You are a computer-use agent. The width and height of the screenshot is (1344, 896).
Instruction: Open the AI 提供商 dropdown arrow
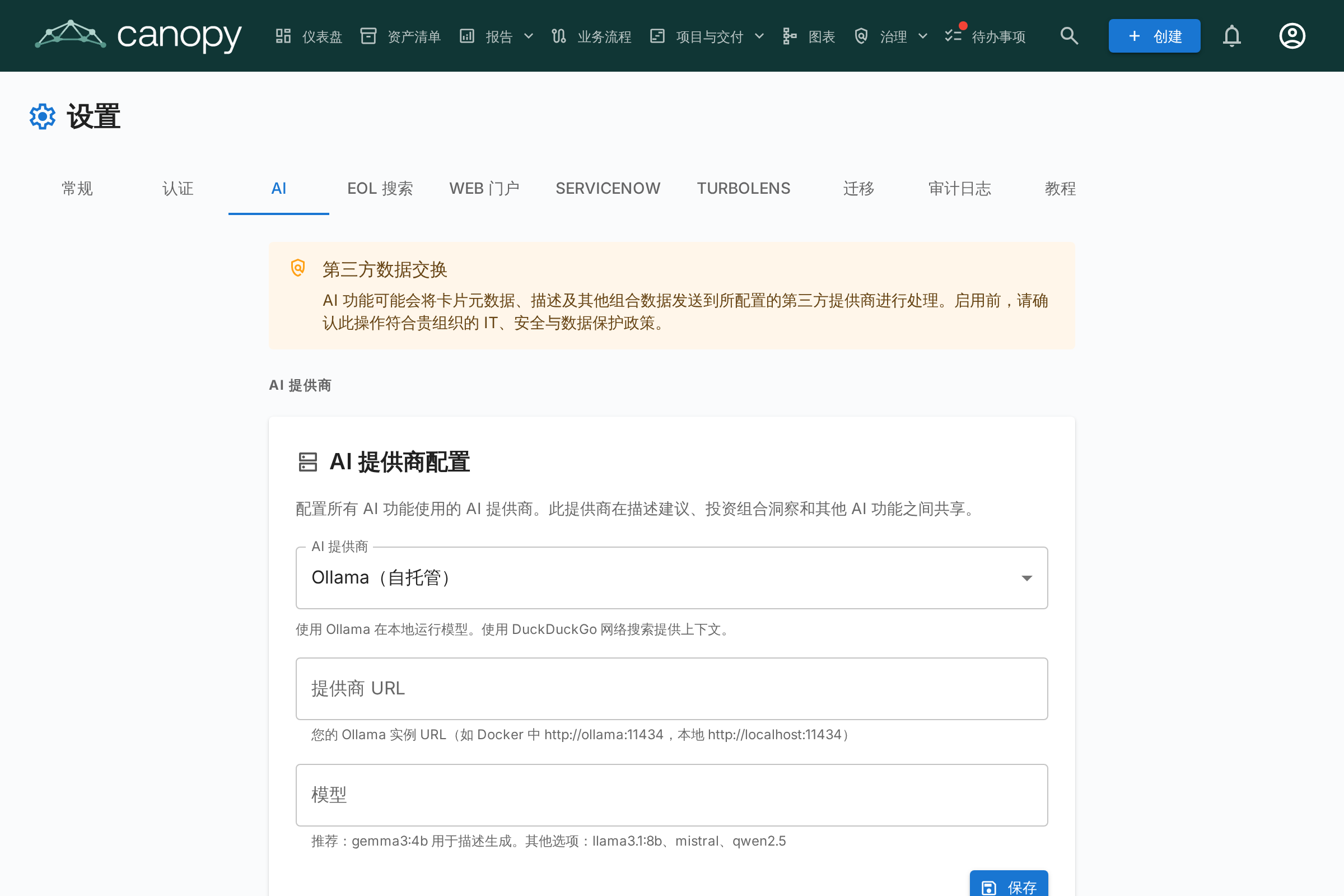(x=1027, y=578)
